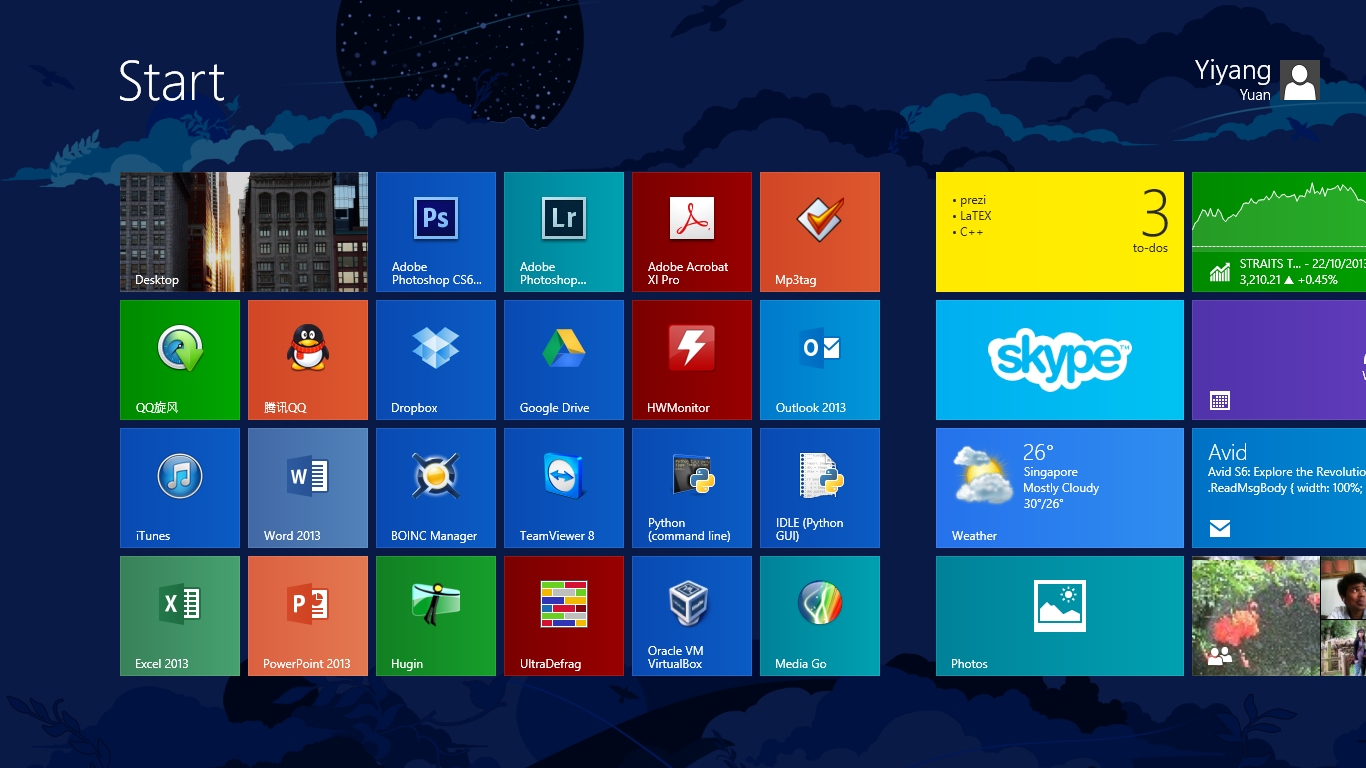Open Singapore Weather live tile

click(x=1060, y=488)
